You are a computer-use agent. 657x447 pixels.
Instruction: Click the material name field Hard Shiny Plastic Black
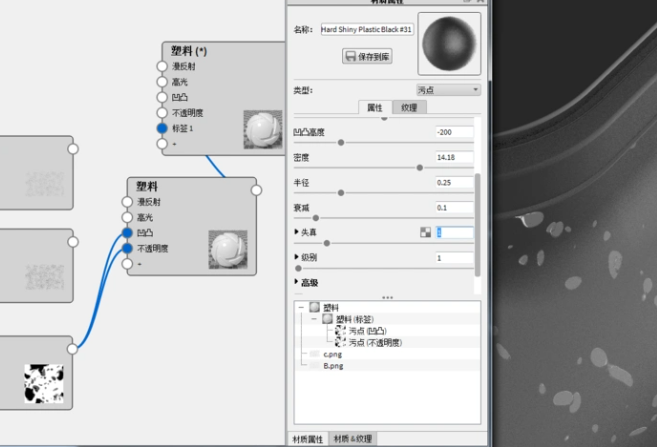[367, 29]
